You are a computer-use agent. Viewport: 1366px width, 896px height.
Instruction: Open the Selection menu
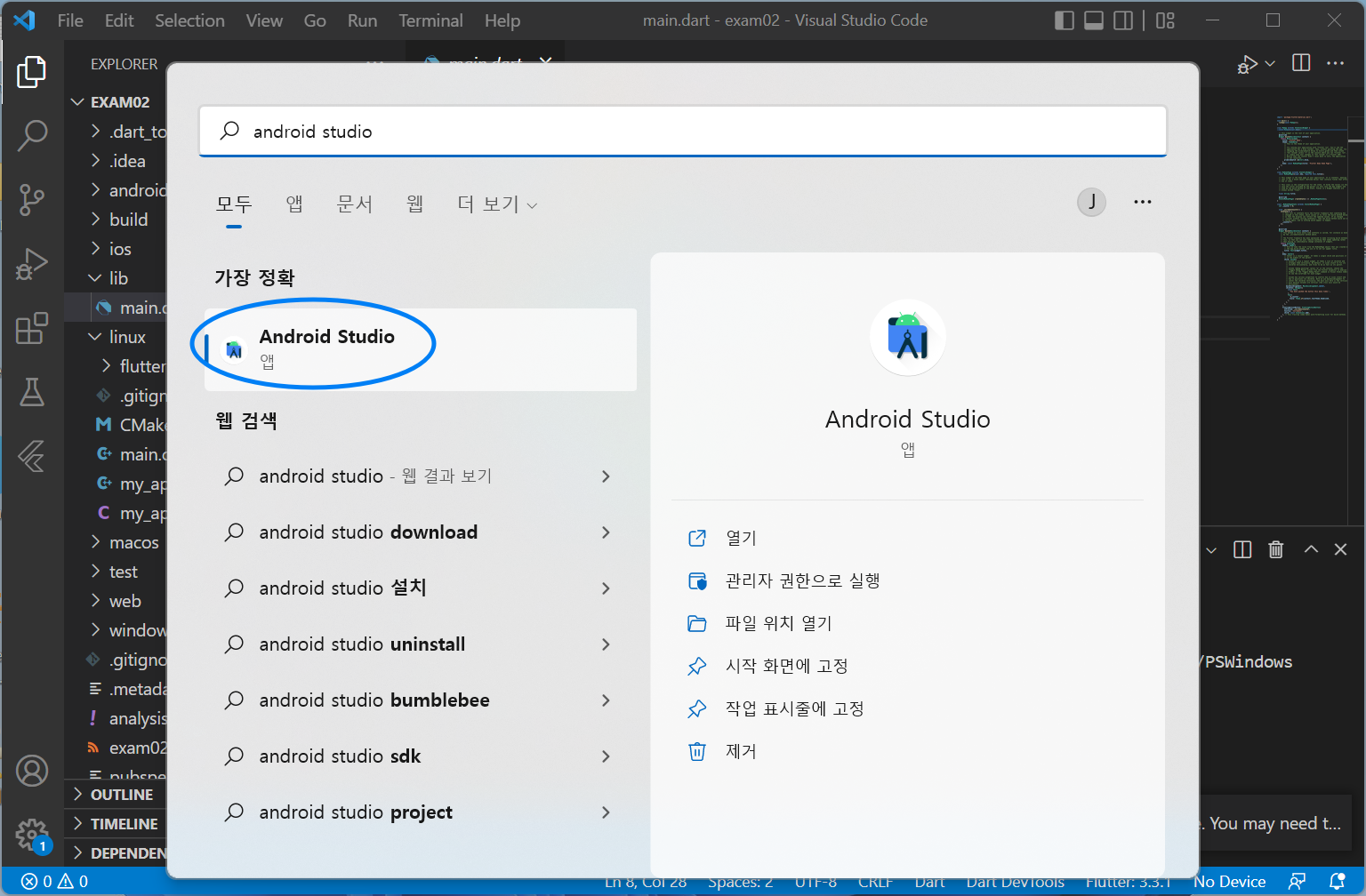click(189, 20)
